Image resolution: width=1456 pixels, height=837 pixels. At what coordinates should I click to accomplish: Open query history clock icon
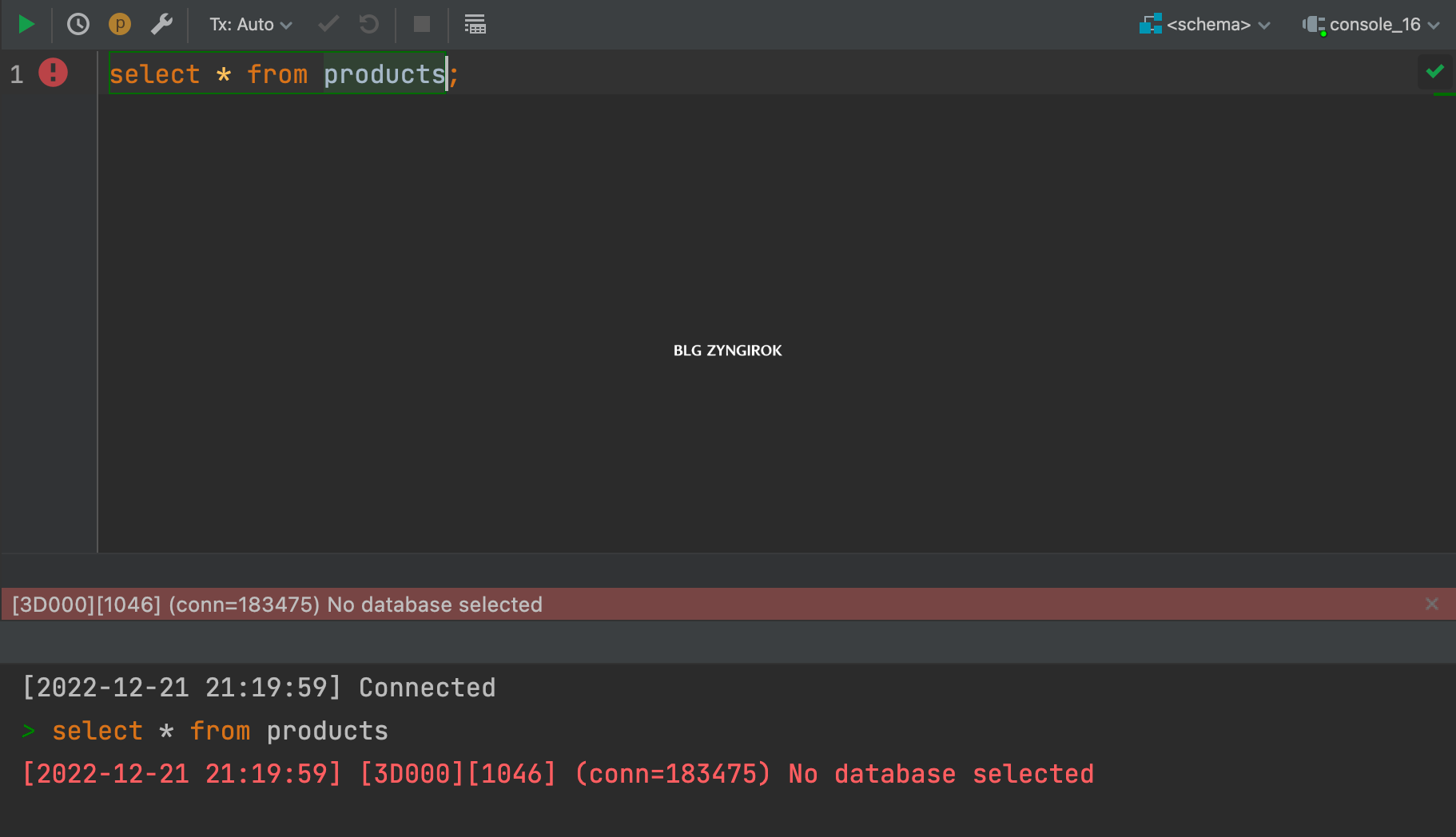[x=78, y=25]
